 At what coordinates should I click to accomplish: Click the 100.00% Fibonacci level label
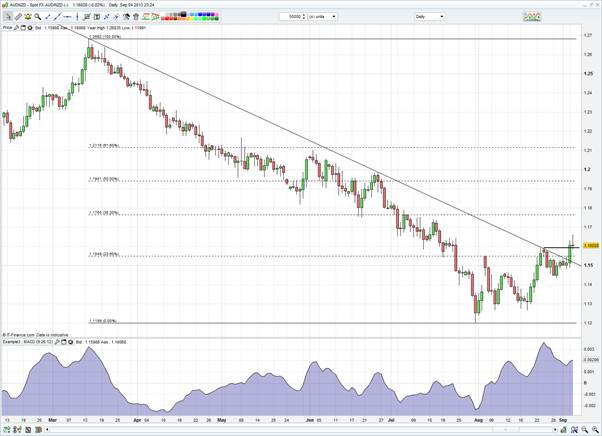[104, 39]
